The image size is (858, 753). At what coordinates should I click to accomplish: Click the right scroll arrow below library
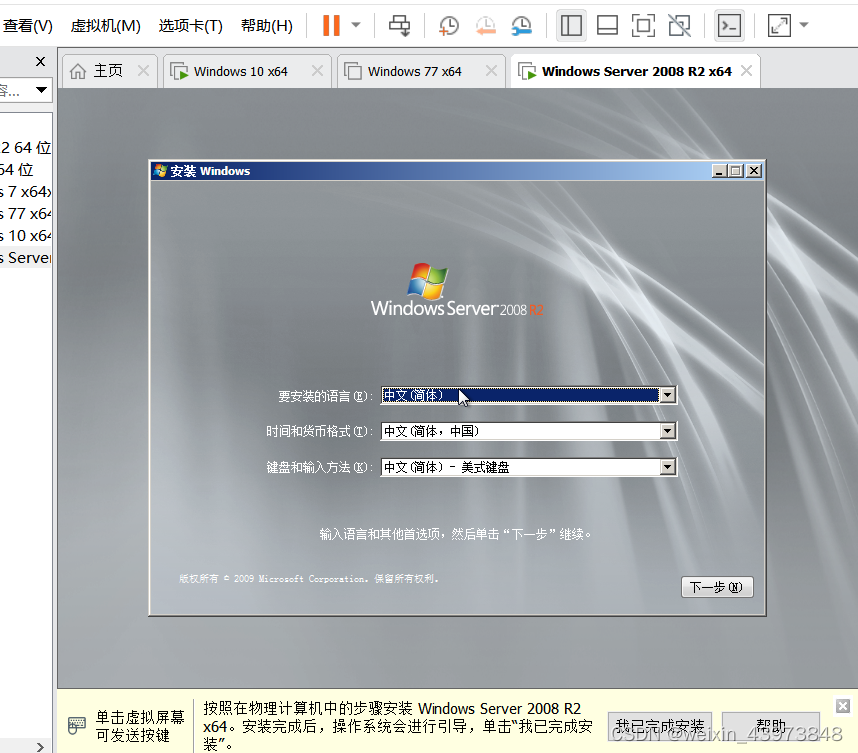tap(40, 746)
